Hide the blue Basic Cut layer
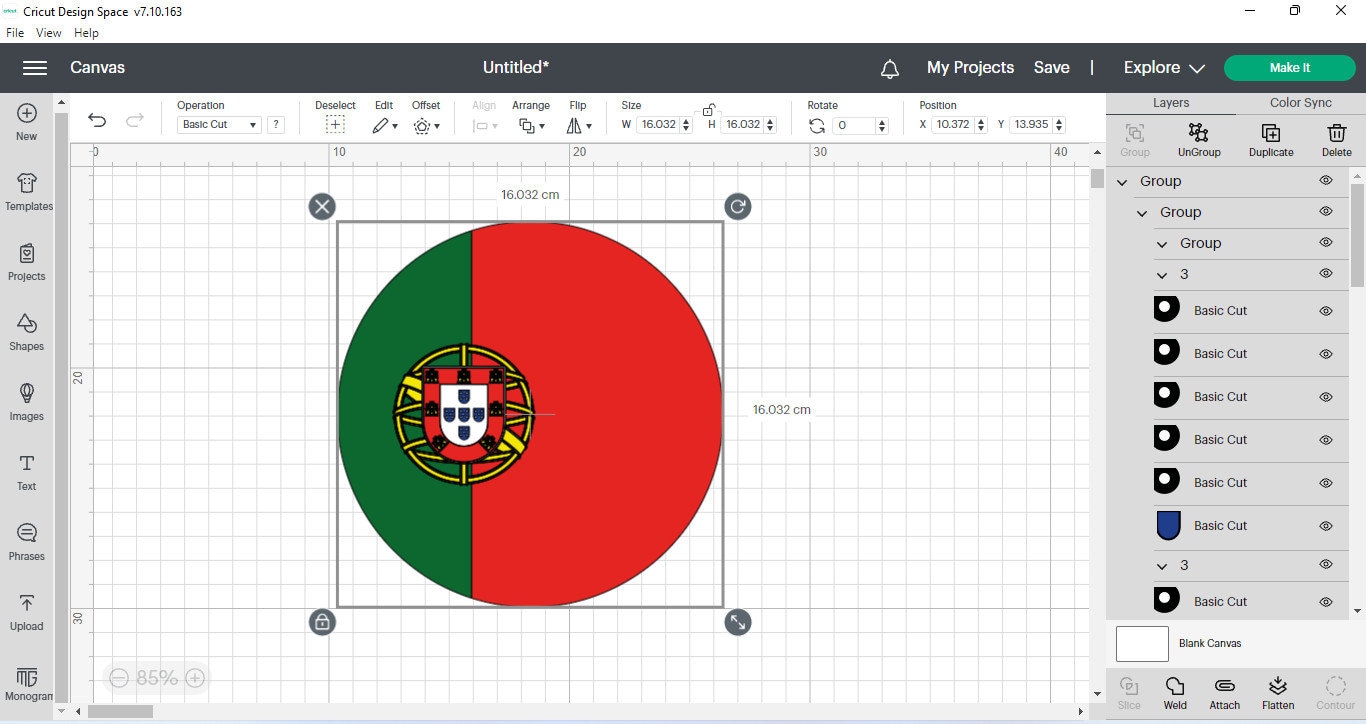 [1326, 525]
